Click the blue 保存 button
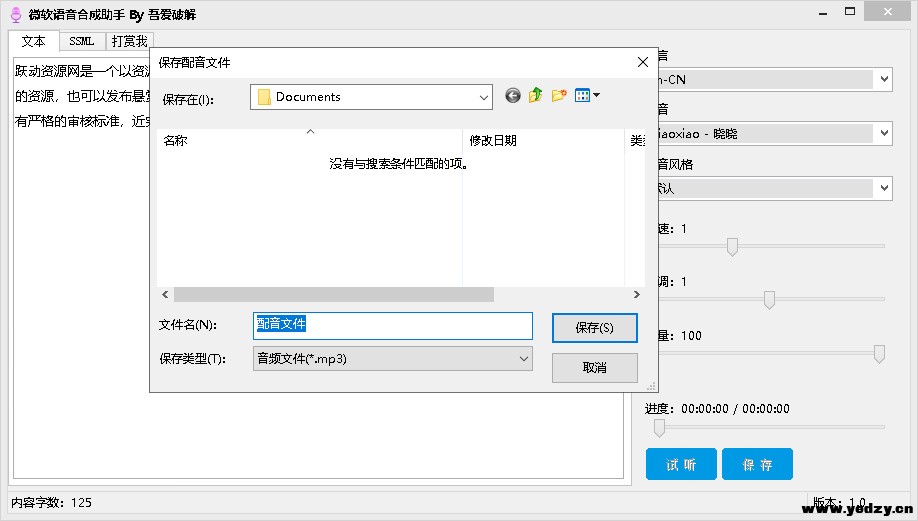This screenshot has width=918, height=521. coord(757,464)
